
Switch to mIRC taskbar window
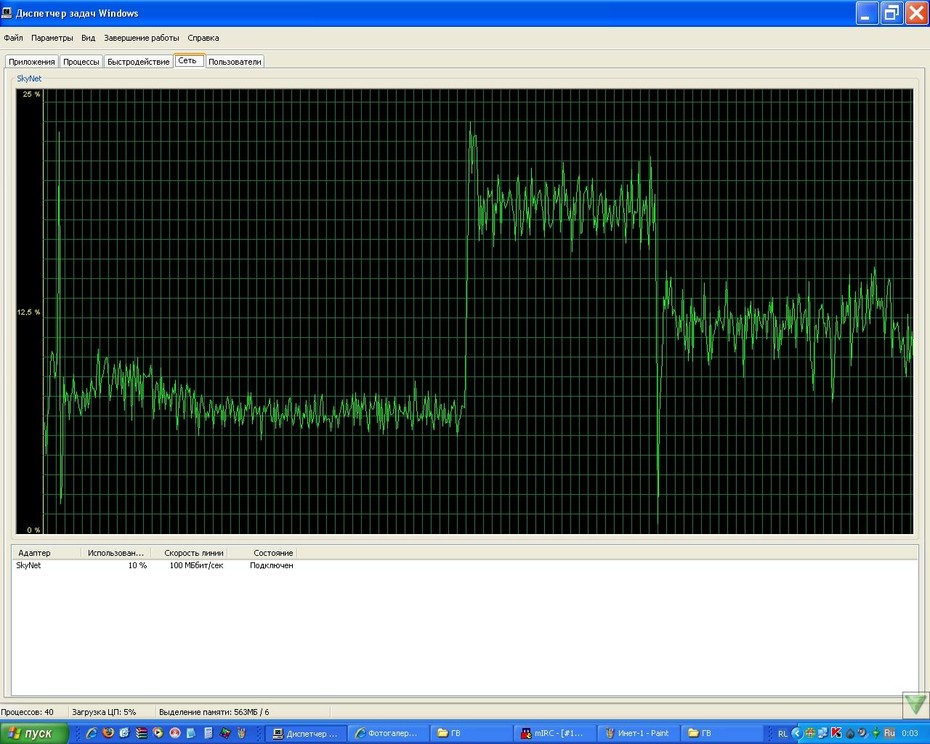555,733
